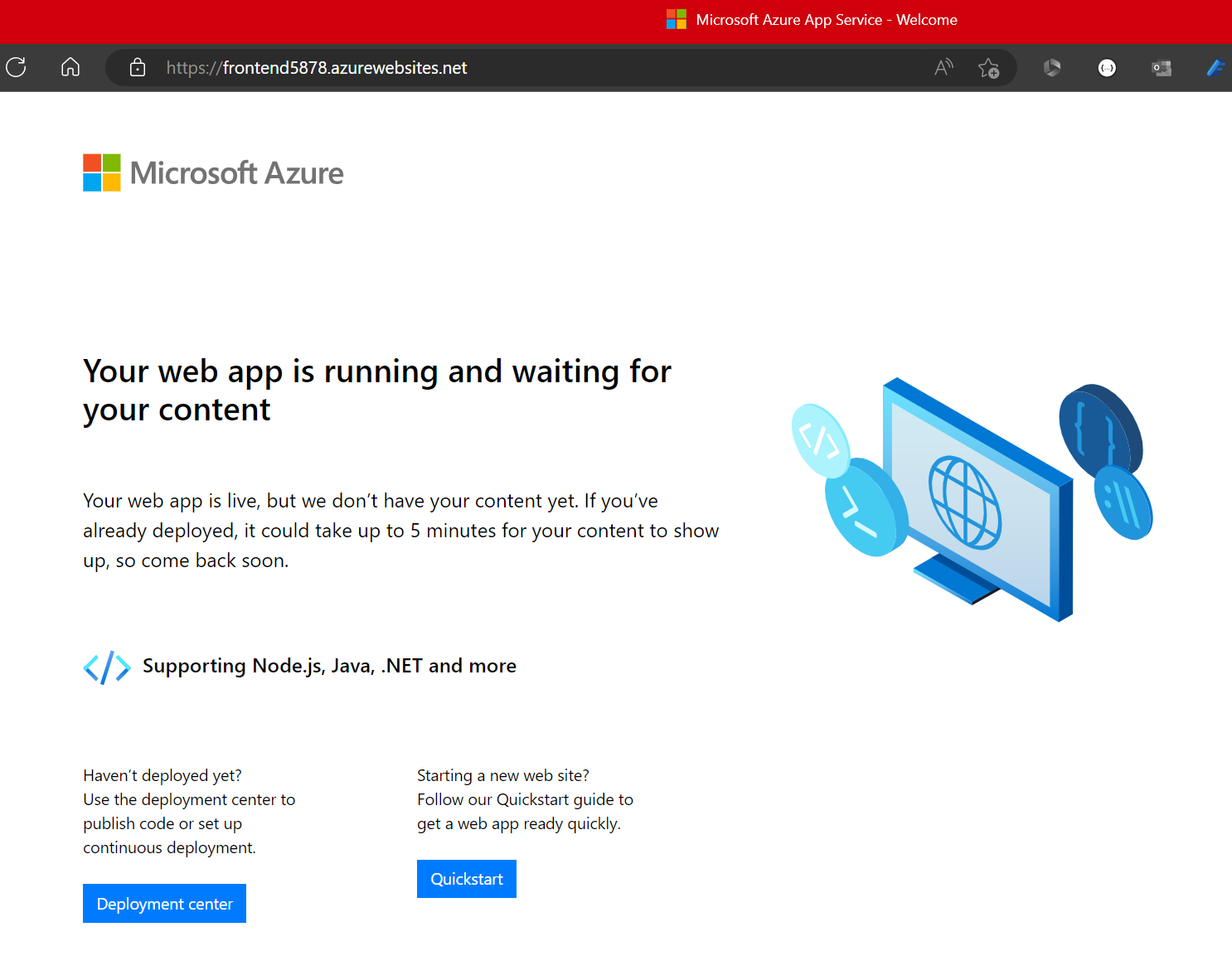This screenshot has width=1232, height=956.
Task: Focus the address bar URL frontend5878.azurewebsites.net
Action: (x=344, y=68)
